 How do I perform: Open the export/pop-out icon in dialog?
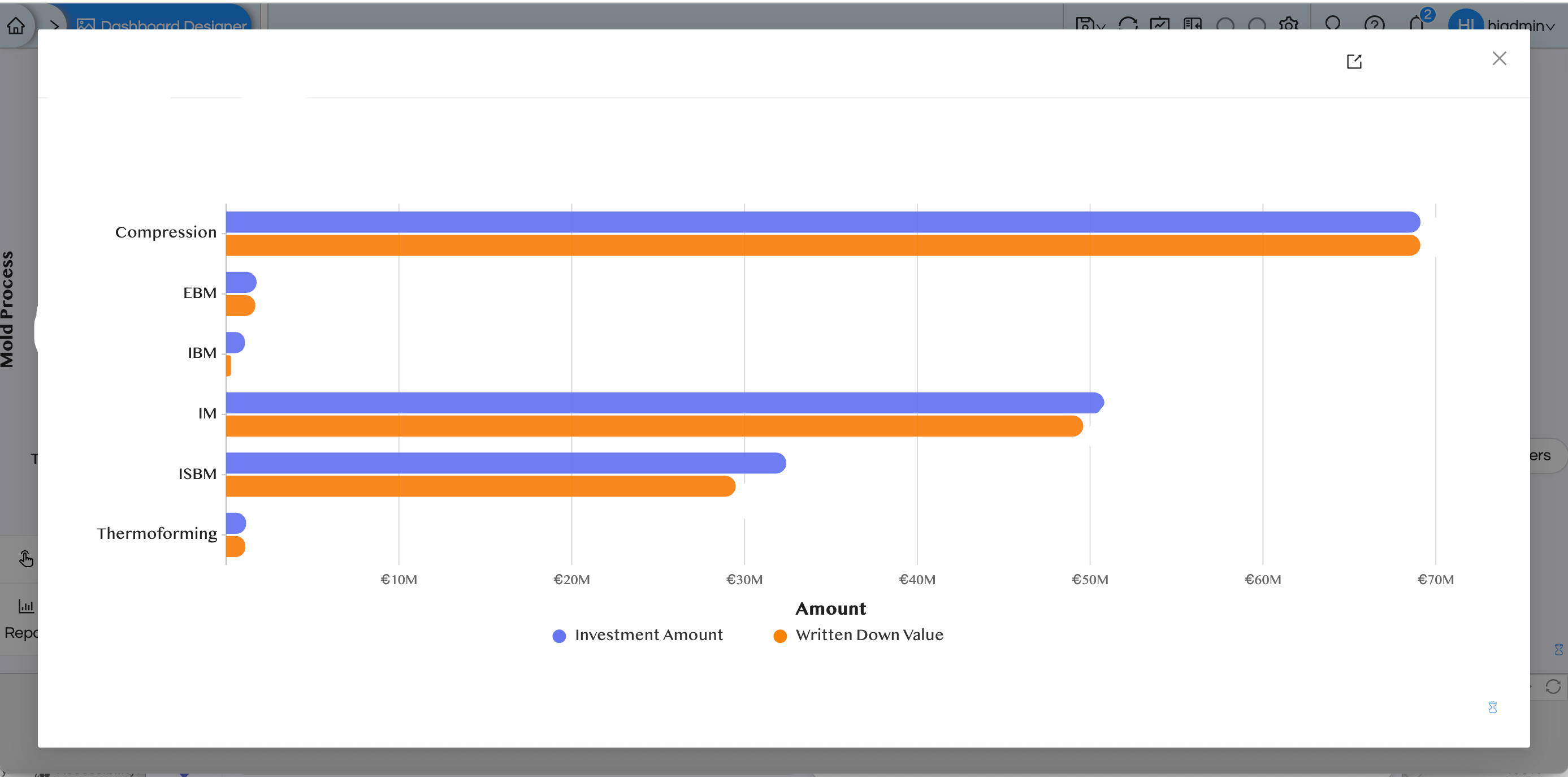pyautogui.click(x=1354, y=62)
